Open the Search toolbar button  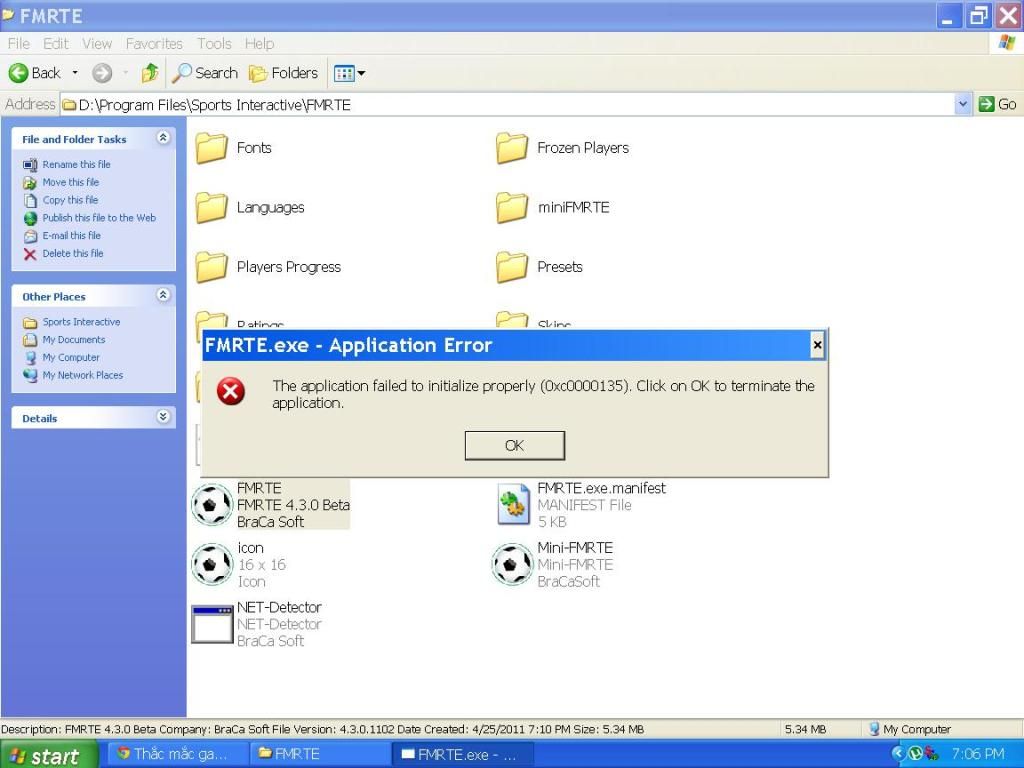[205, 72]
